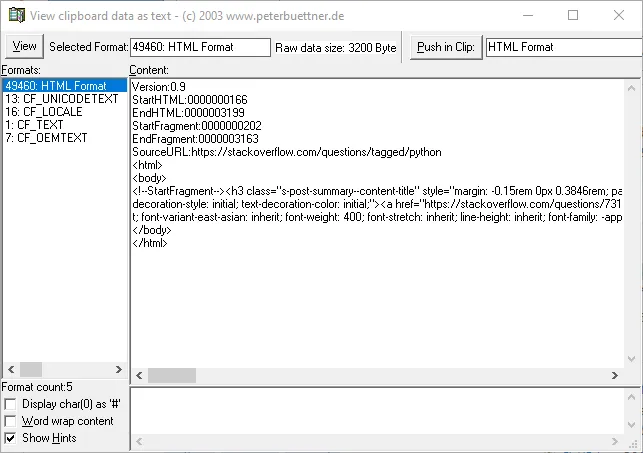Click the clipboard viewer app icon in title bar
Image resolution: width=643 pixels, height=453 pixels.
point(17,15)
